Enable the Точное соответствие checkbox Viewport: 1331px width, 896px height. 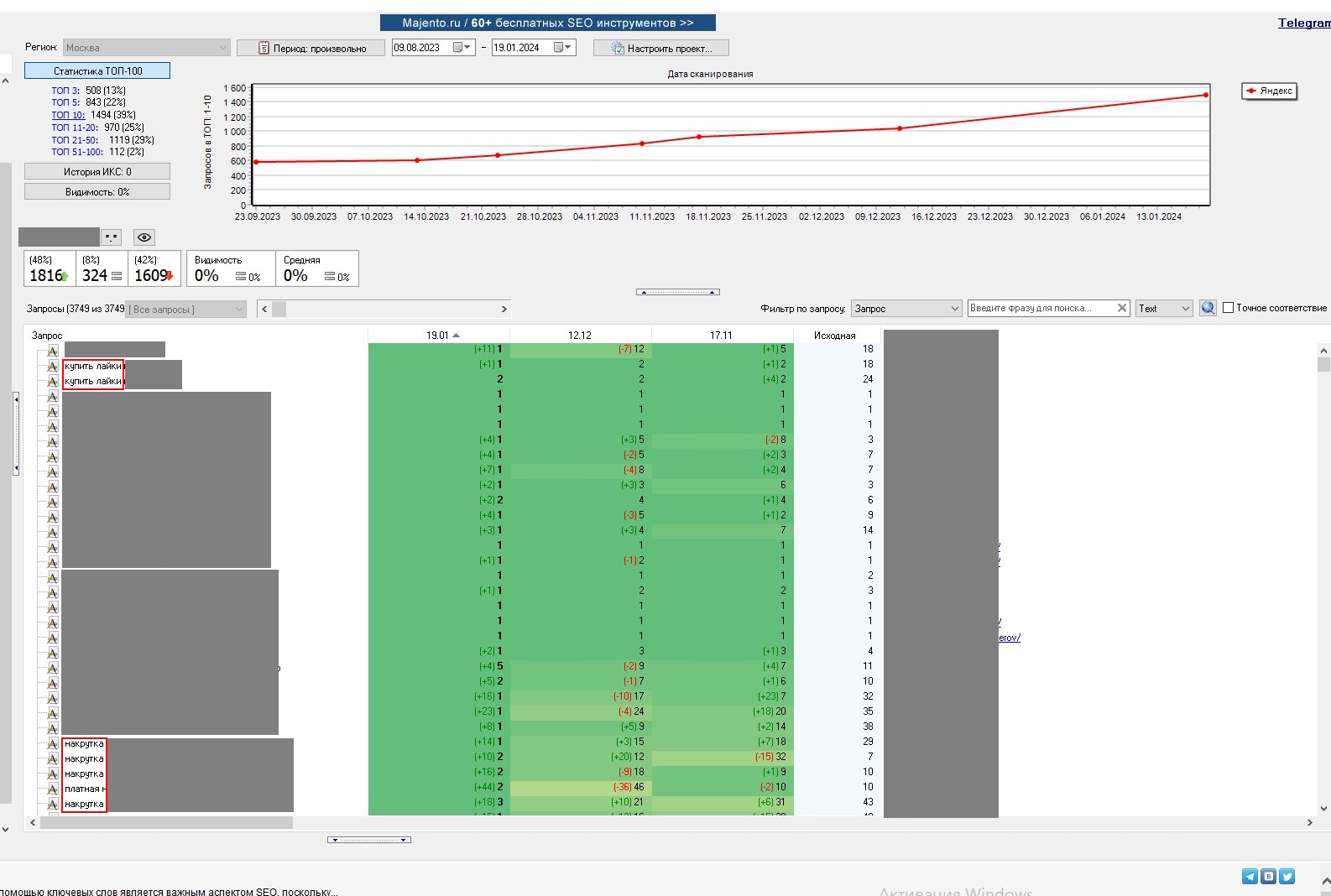pos(1228,308)
